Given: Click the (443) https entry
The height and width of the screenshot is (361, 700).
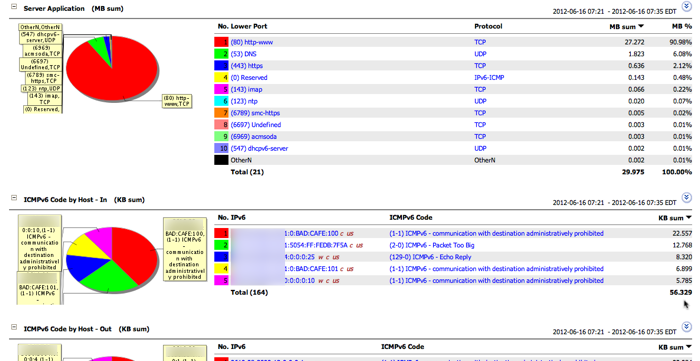Looking at the screenshot, I should click(246, 66).
